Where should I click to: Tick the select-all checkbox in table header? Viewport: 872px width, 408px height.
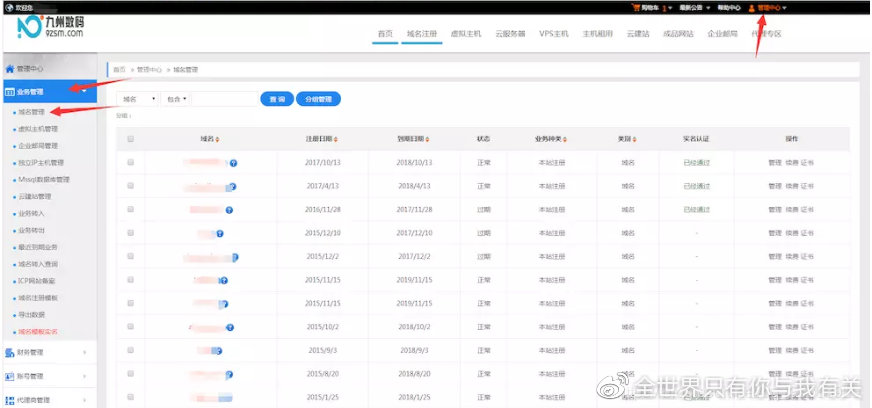click(x=131, y=139)
